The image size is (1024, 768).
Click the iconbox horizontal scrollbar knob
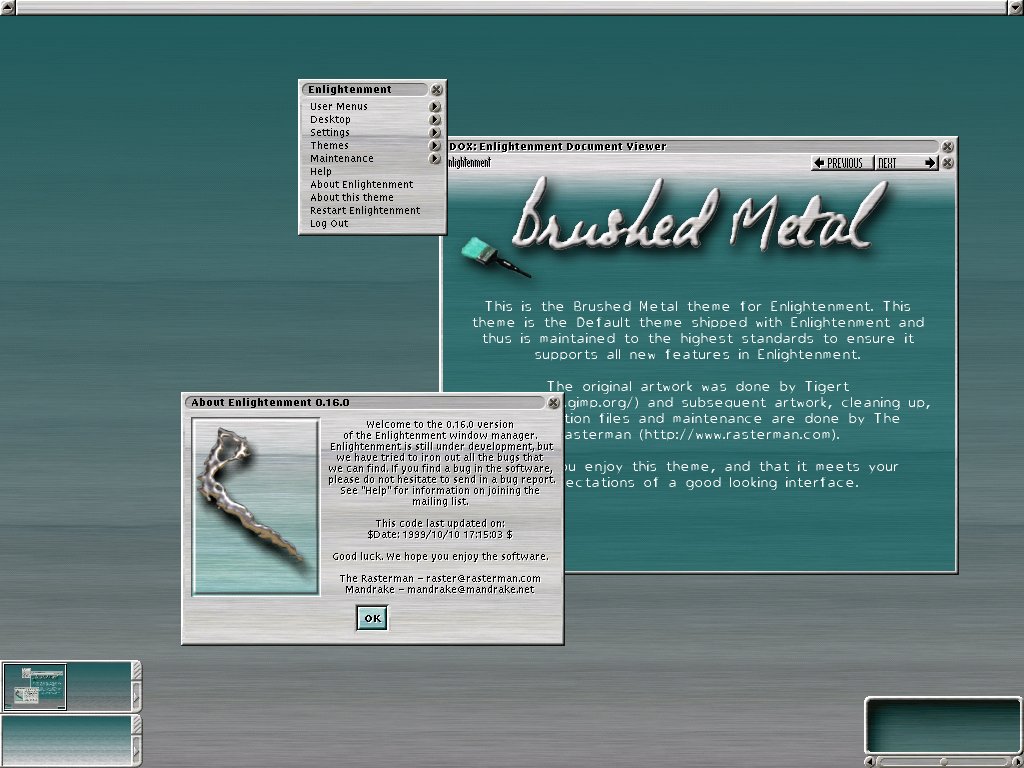(x=942, y=762)
